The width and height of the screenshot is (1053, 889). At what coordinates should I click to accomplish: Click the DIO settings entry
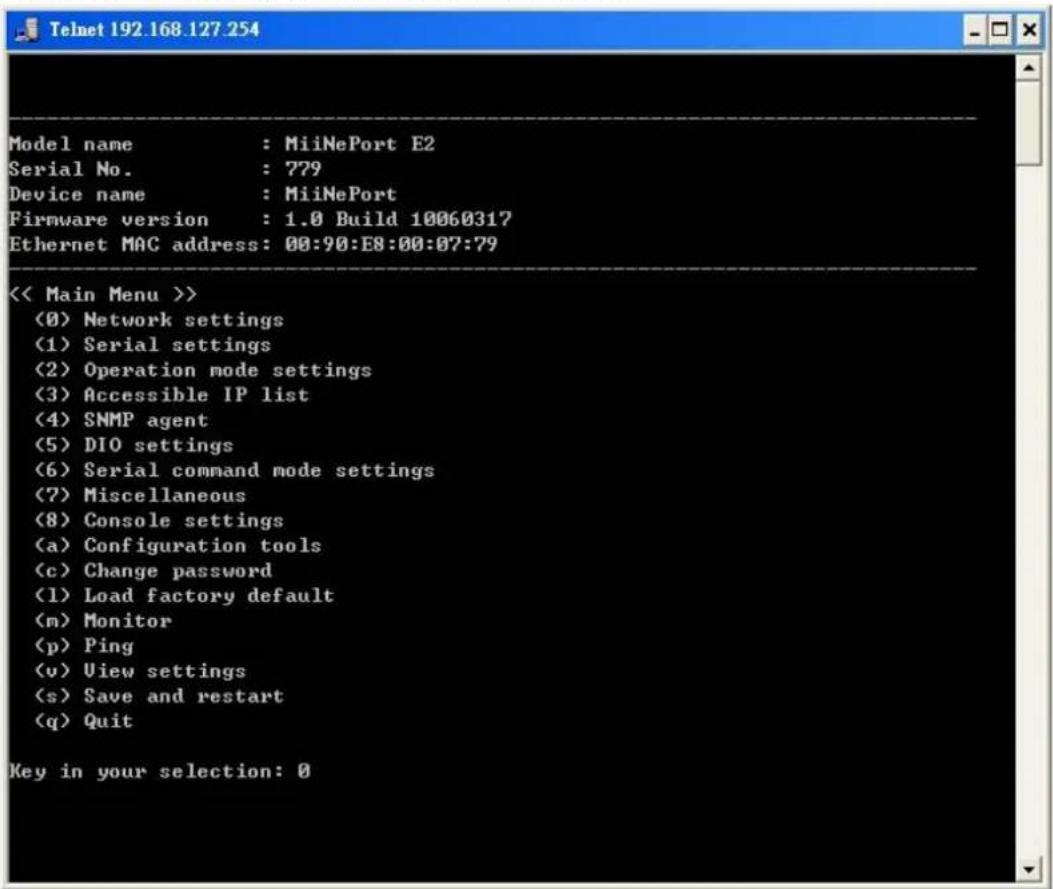tap(134, 445)
